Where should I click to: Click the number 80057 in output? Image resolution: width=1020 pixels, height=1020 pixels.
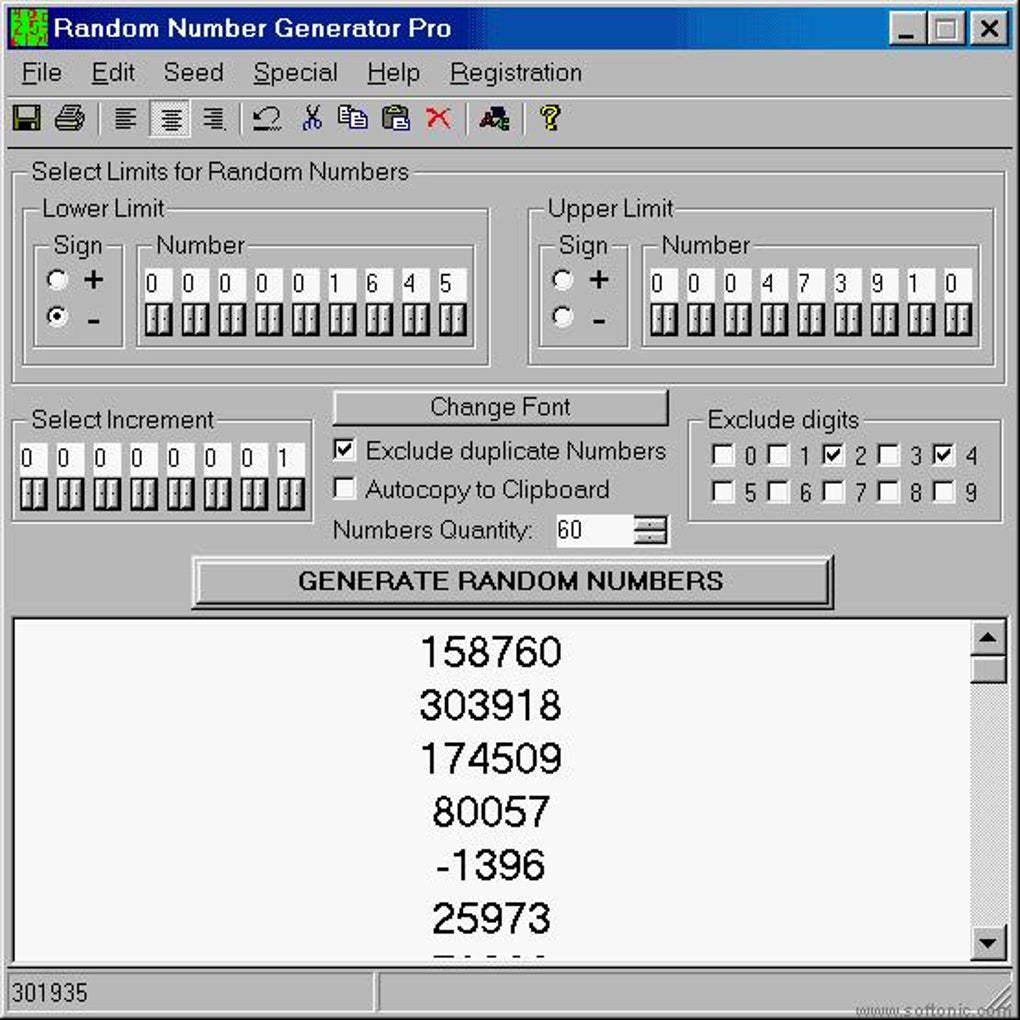point(490,812)
